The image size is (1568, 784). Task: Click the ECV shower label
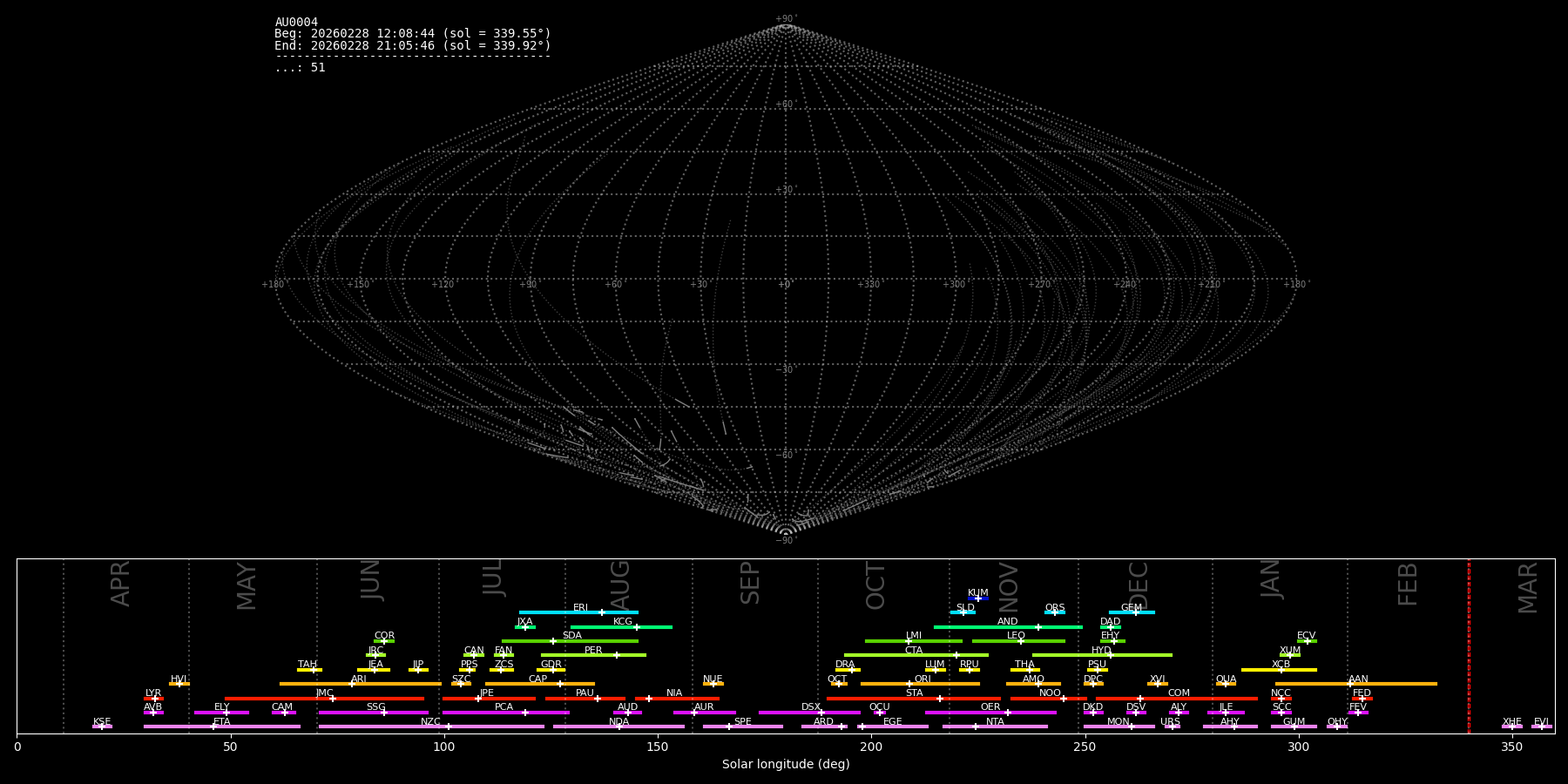pyautogui.click(x=1306, y=636)
